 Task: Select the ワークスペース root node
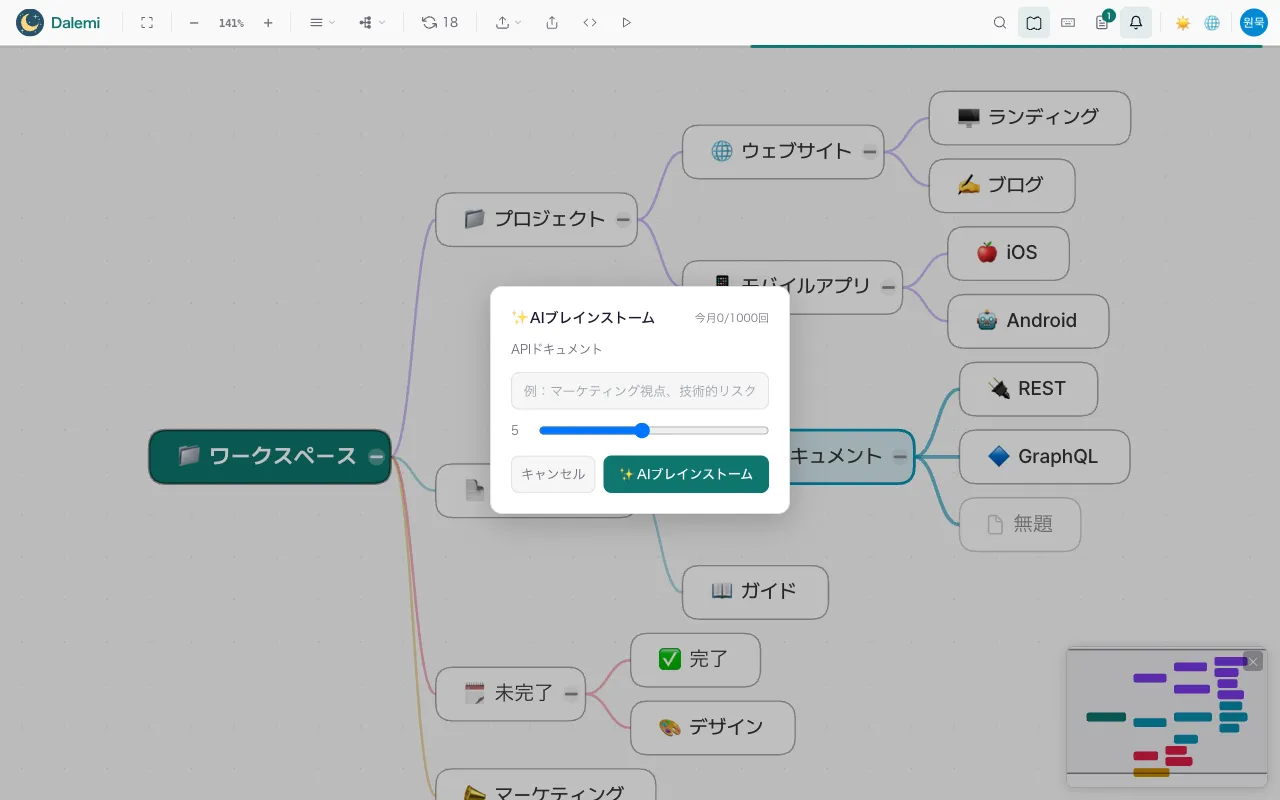click(269, 457)
